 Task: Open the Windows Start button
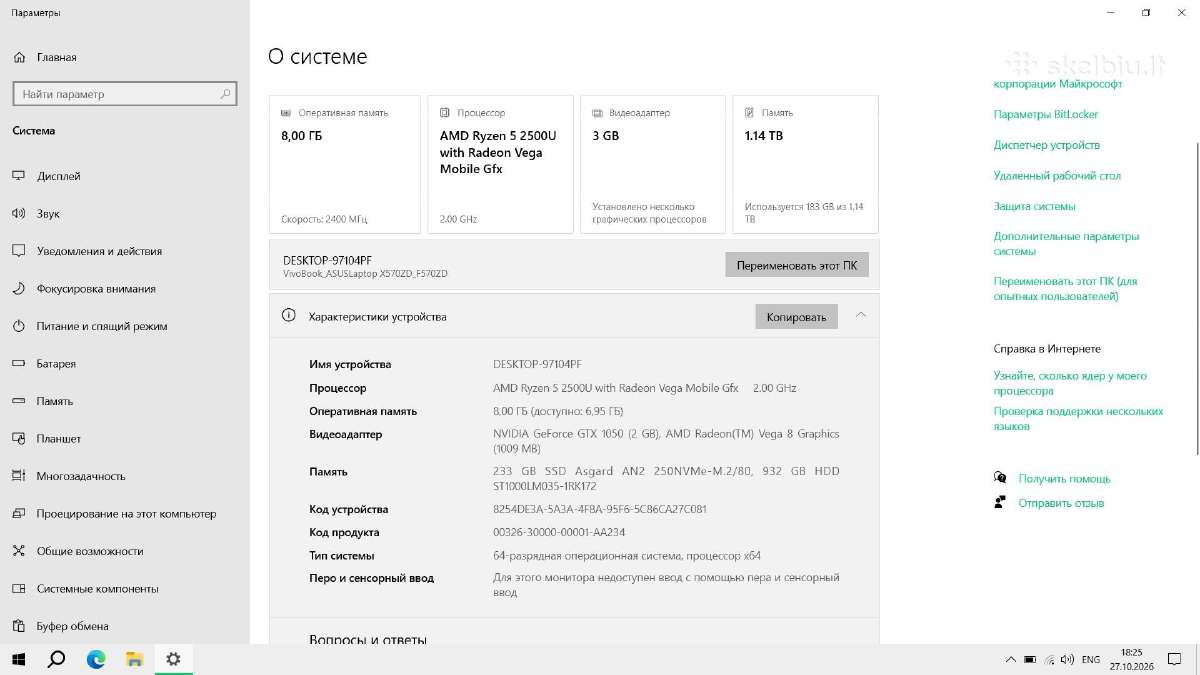(18, 659)
